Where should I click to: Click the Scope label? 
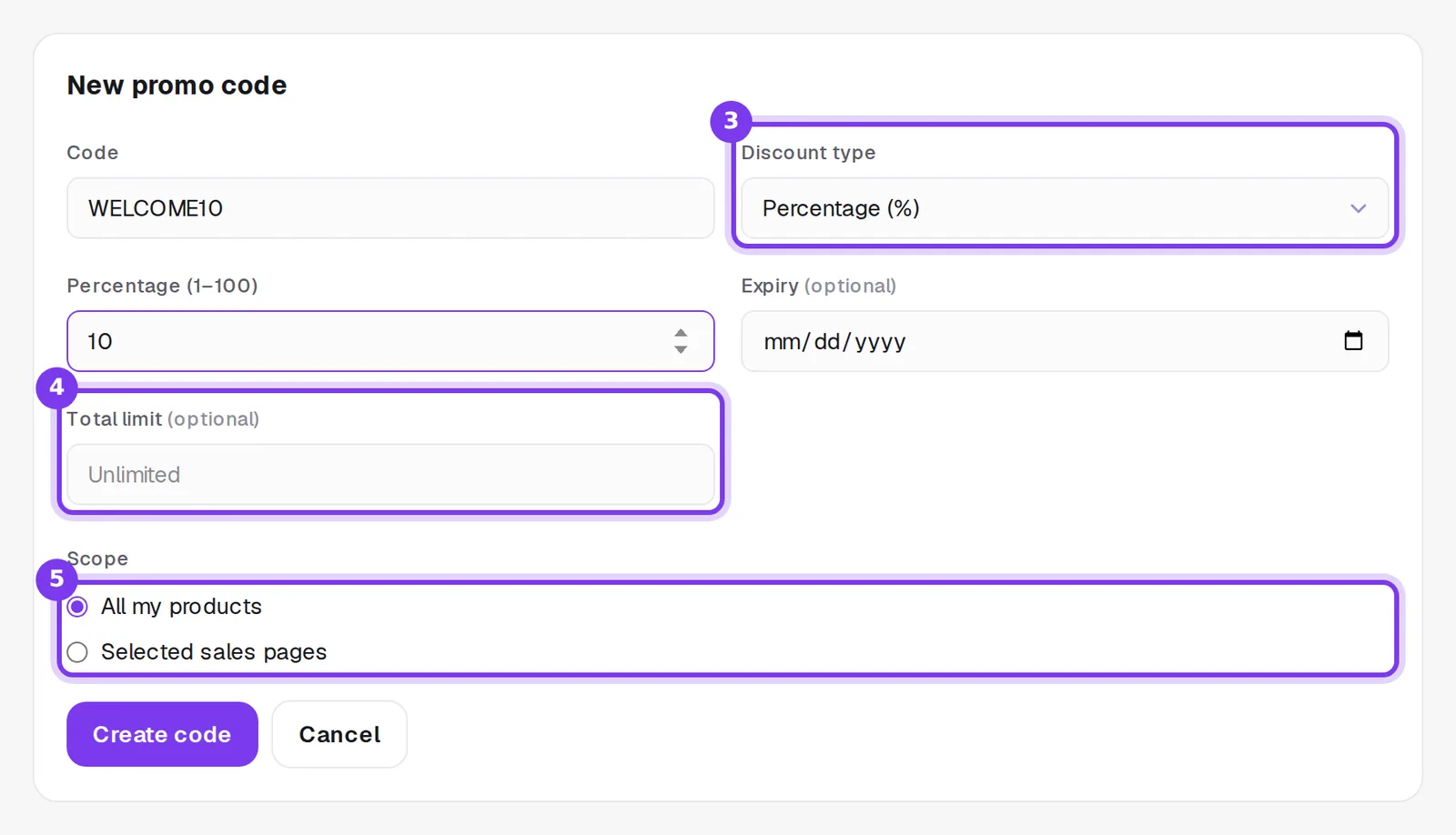tap(97, 558)
